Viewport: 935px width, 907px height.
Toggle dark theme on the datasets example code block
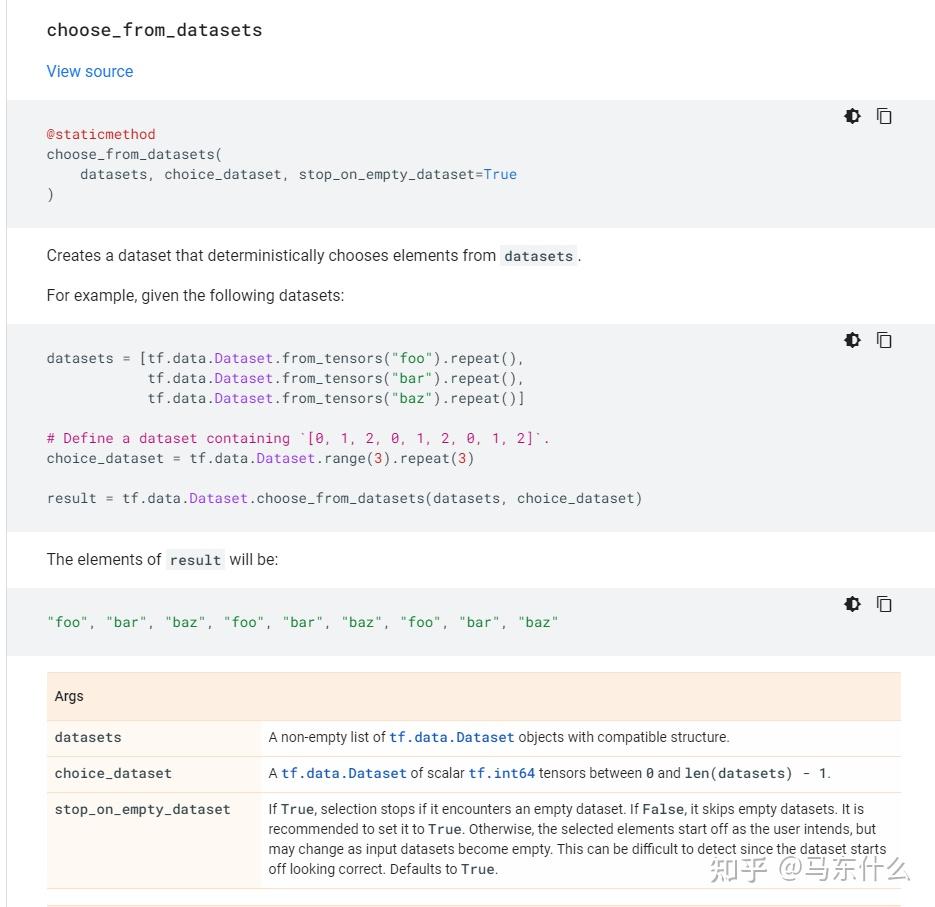[852, 340]
